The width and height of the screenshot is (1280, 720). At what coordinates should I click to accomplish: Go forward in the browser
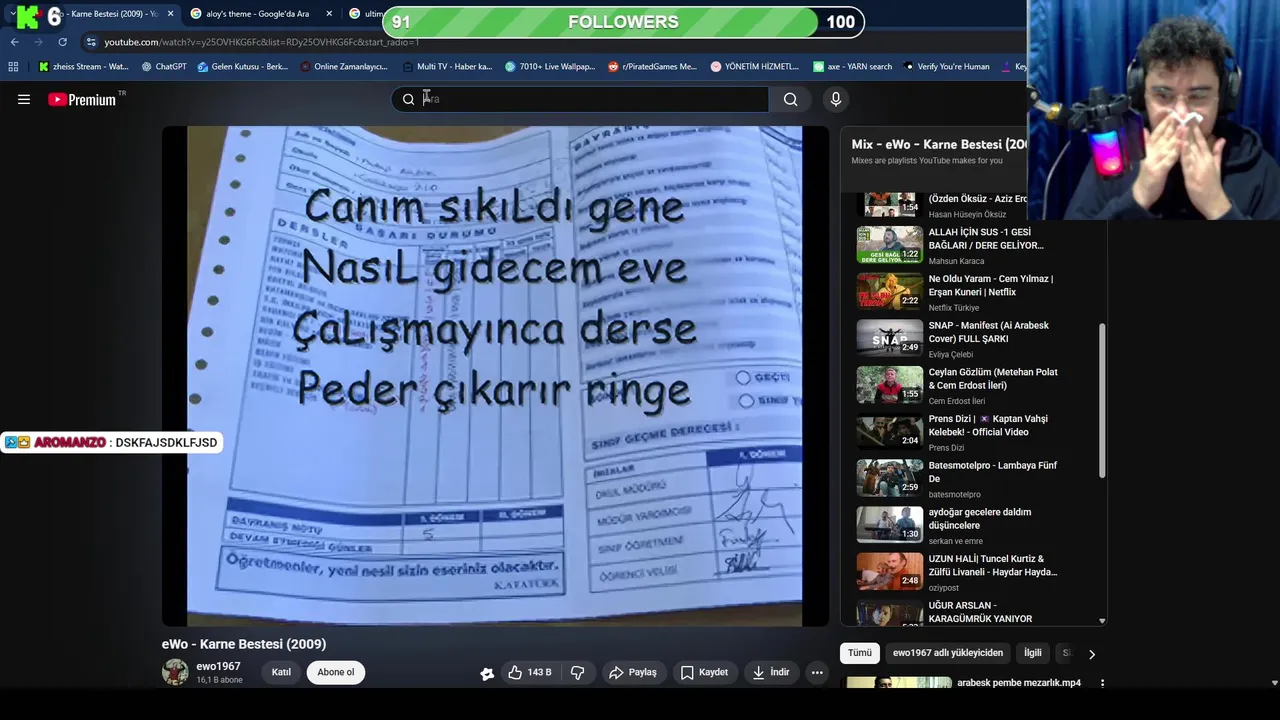38,42
